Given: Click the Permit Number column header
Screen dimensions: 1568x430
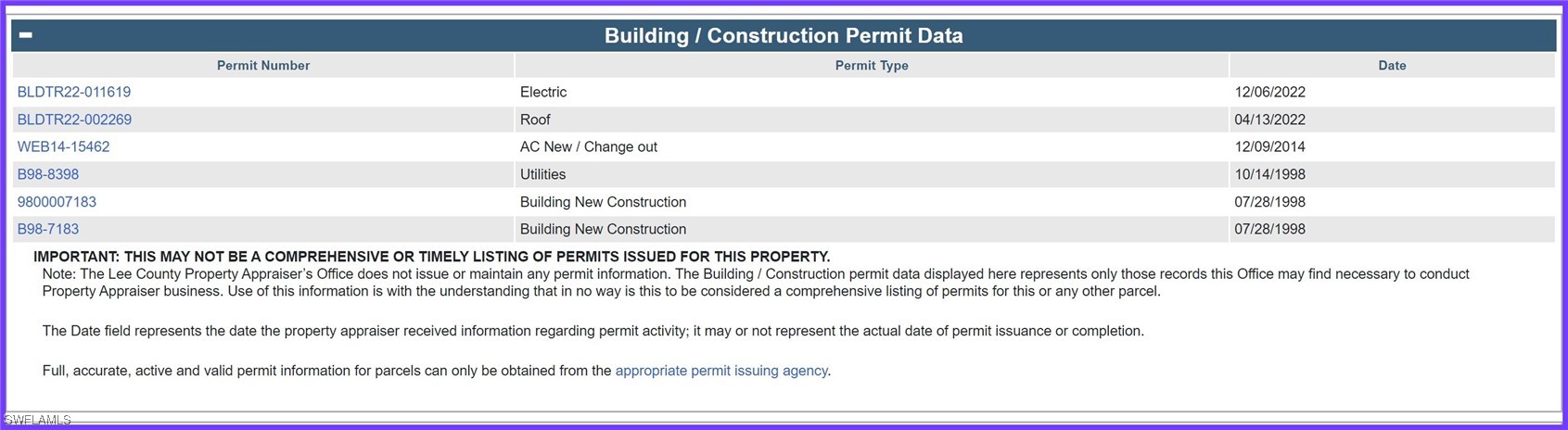Looking at the screenshot, I should pos(263,65).
